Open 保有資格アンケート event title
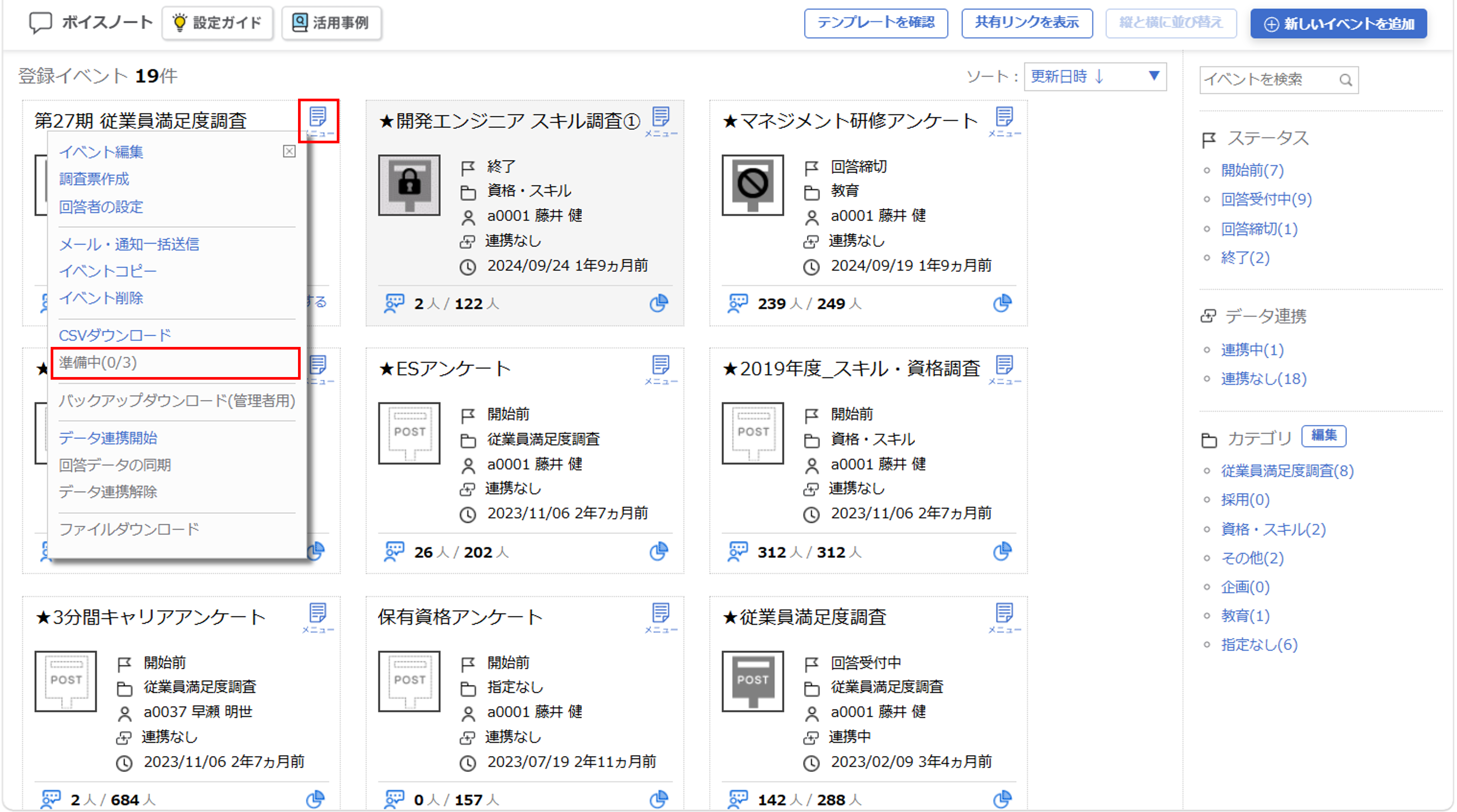The width and height of the screenshot is (1457, 812). click(x=460, y=617)
